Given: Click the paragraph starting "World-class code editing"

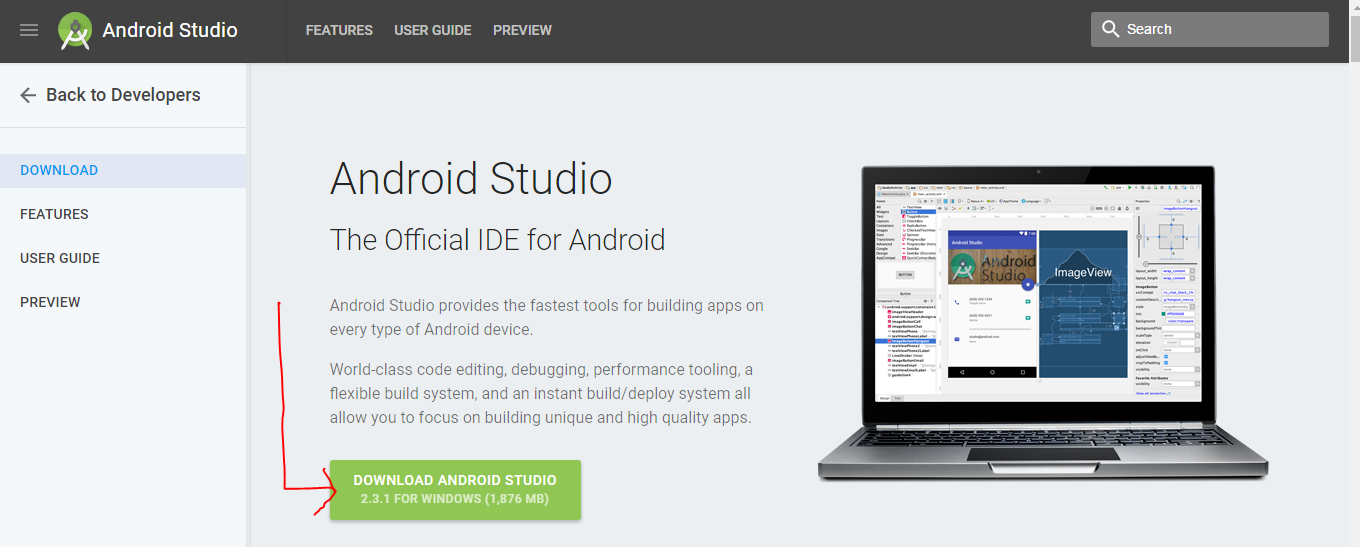Looking at the screenshot, I should coord(542,394).
